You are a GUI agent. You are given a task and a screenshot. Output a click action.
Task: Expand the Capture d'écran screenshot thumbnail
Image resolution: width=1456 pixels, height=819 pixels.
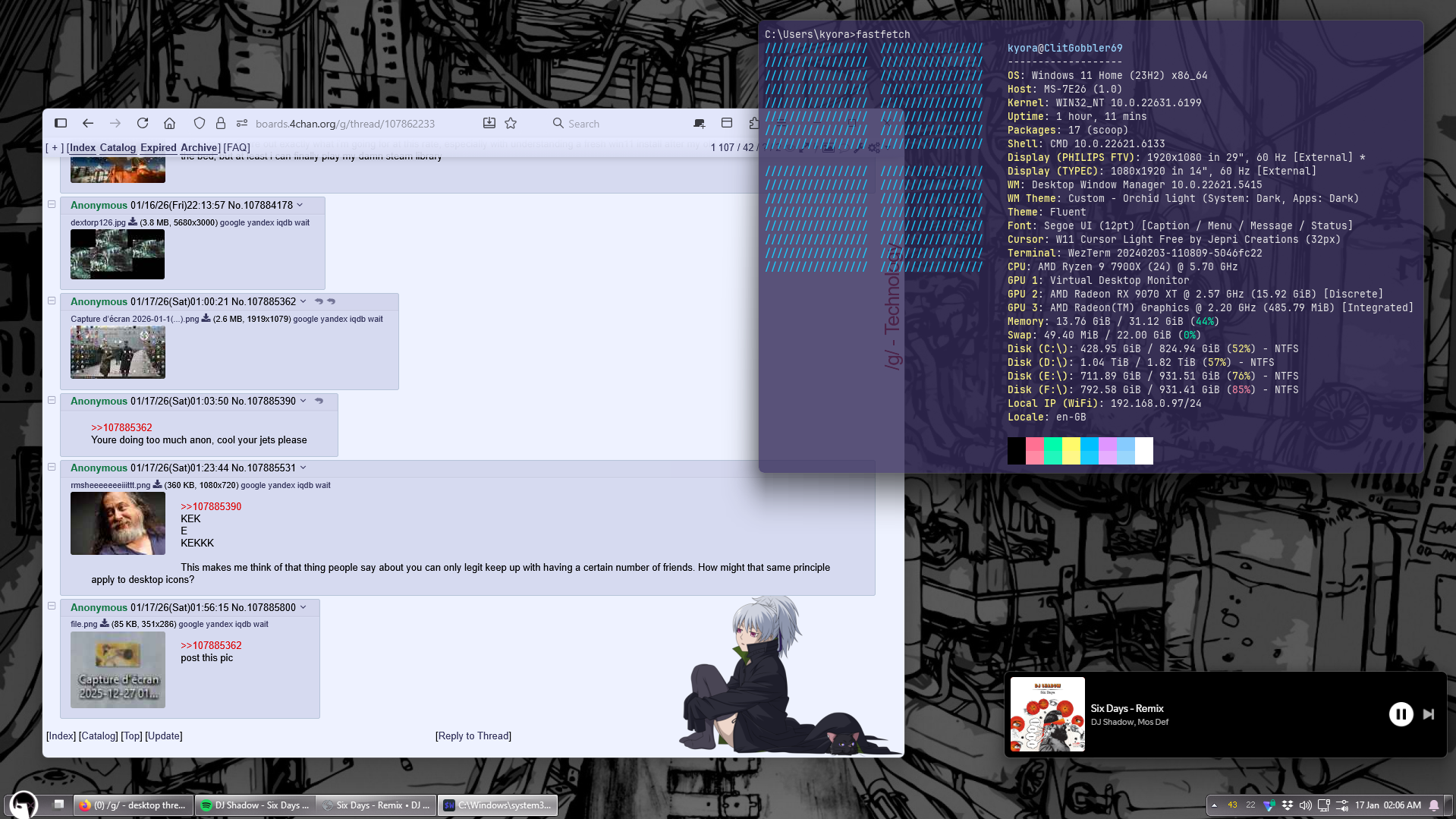(x=118, y=352)
